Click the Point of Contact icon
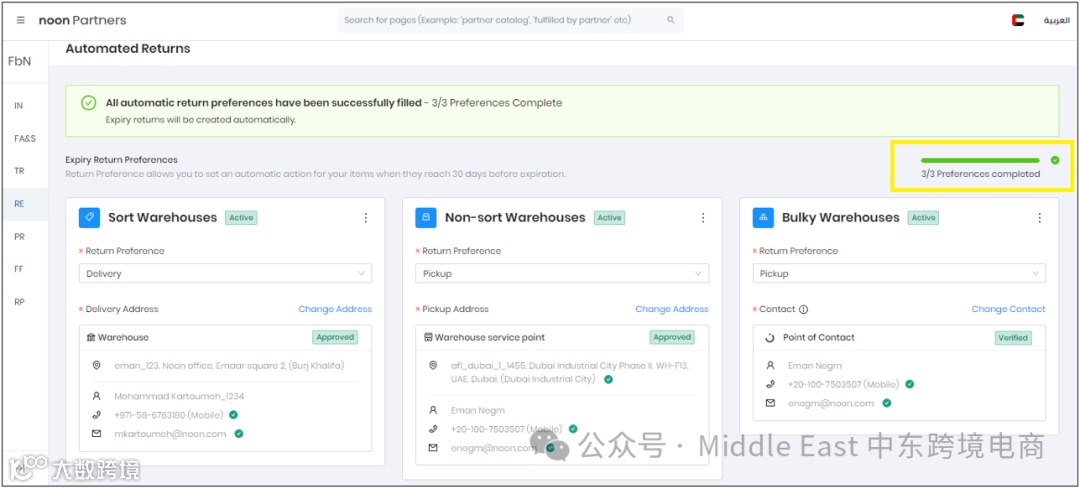 [771, 337]
